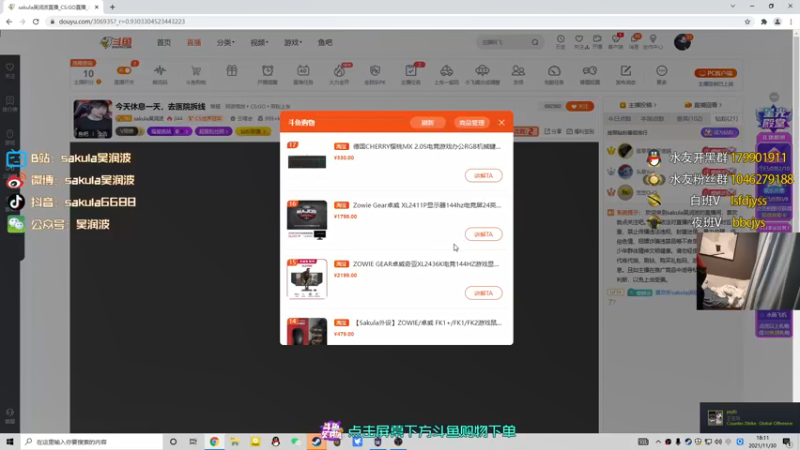The image size is (800, 450).
Task: Open Steam from the taskbar
Action: coord(316,442)
